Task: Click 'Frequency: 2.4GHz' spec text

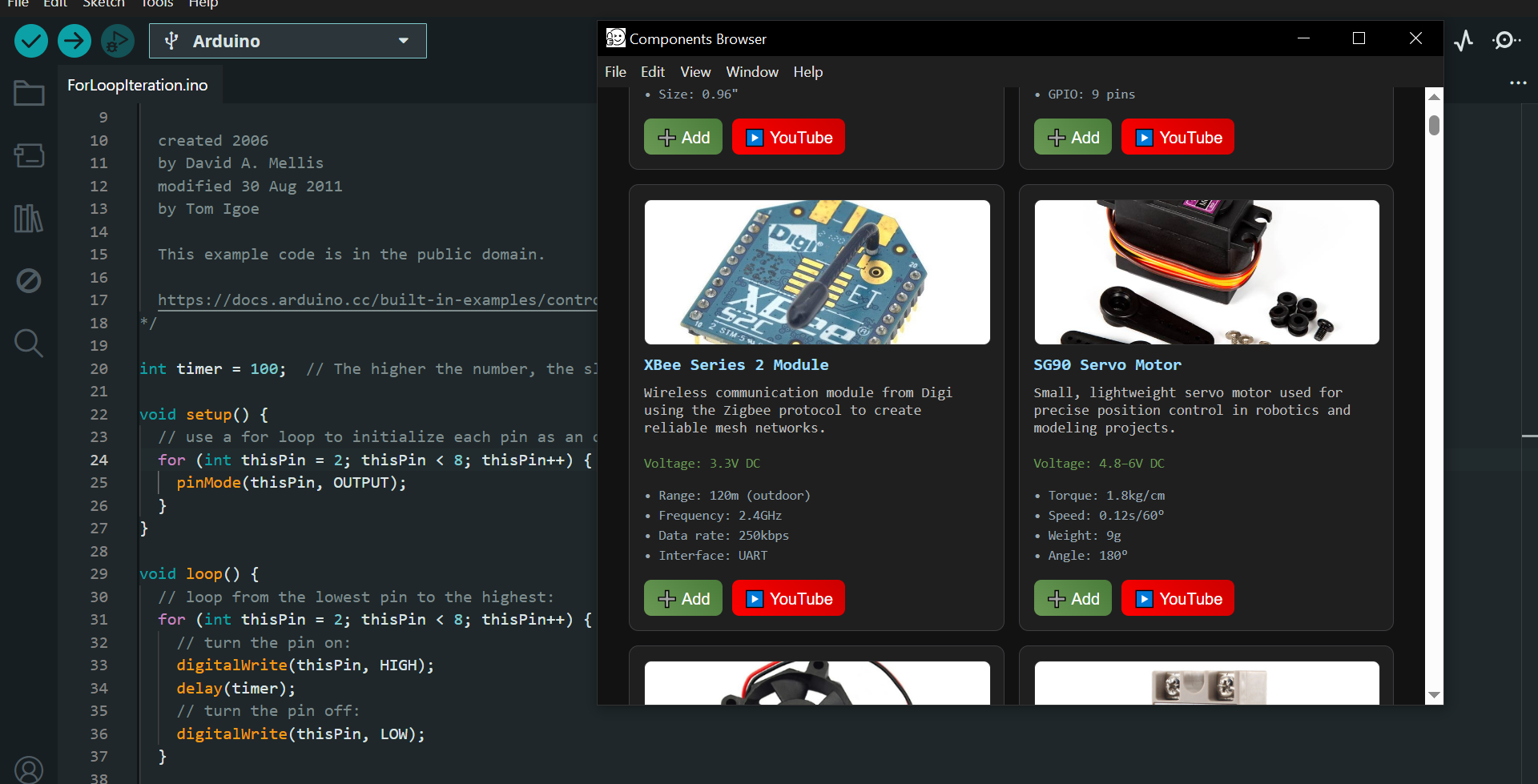Action: tap(720, 516)
